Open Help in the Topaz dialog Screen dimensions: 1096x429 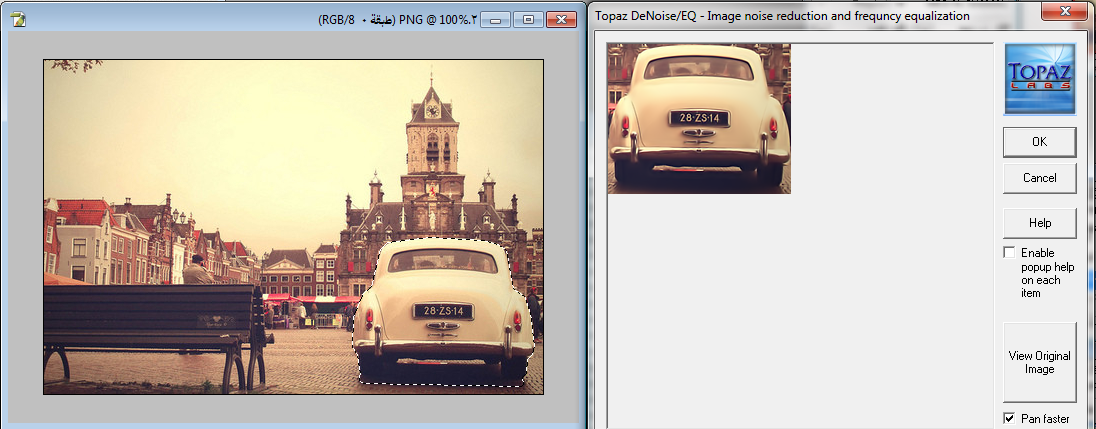(x=1039, y=222)
